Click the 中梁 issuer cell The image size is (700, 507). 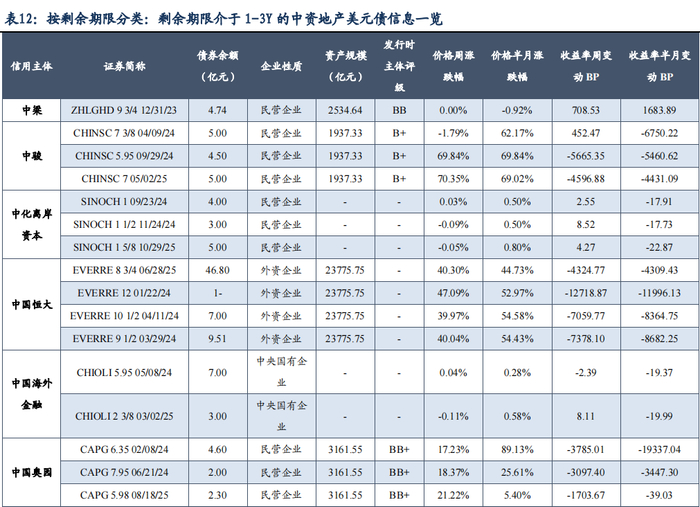pyautogui.click(x=32, y=110)
